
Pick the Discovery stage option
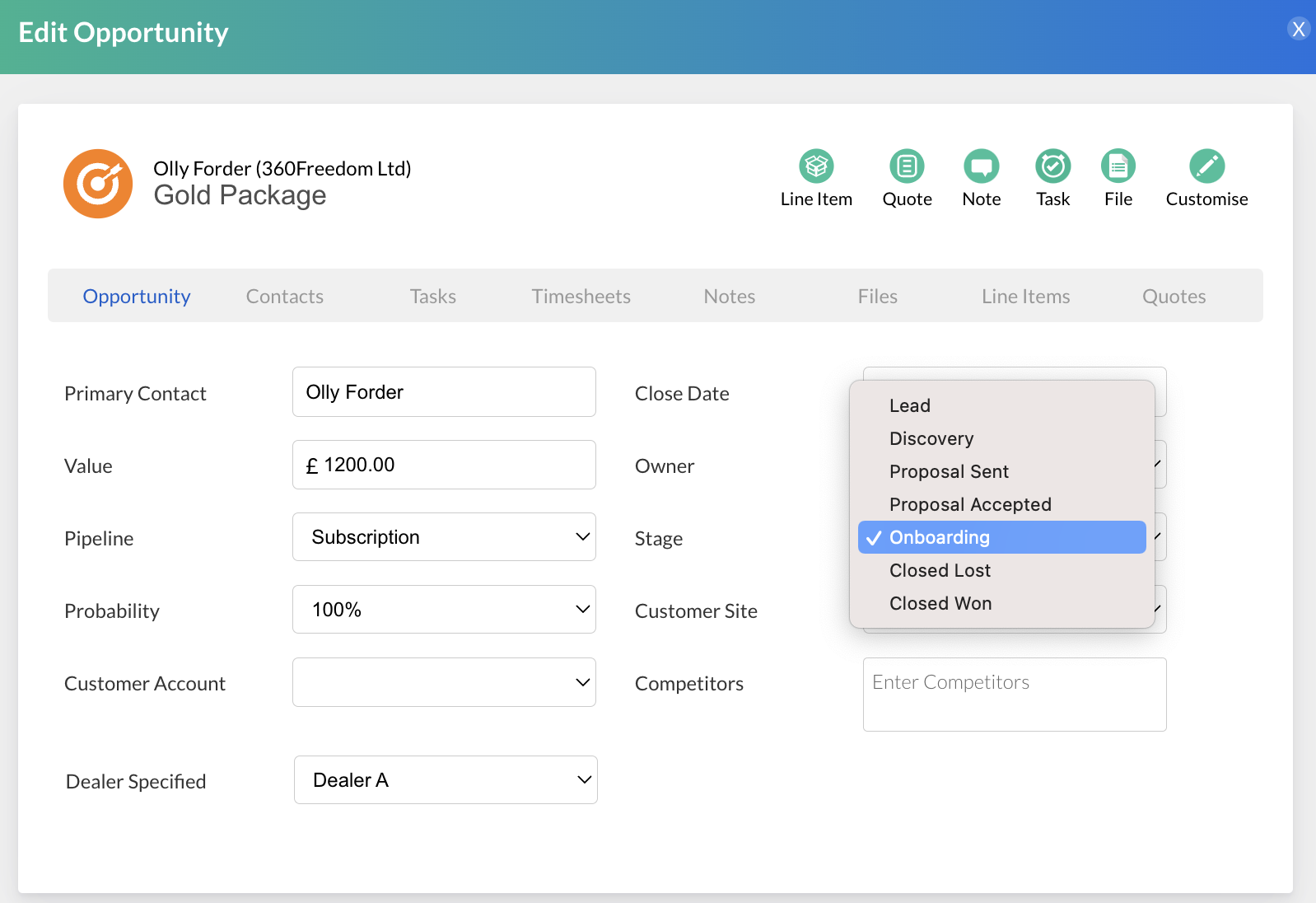(x=931, y=438)
